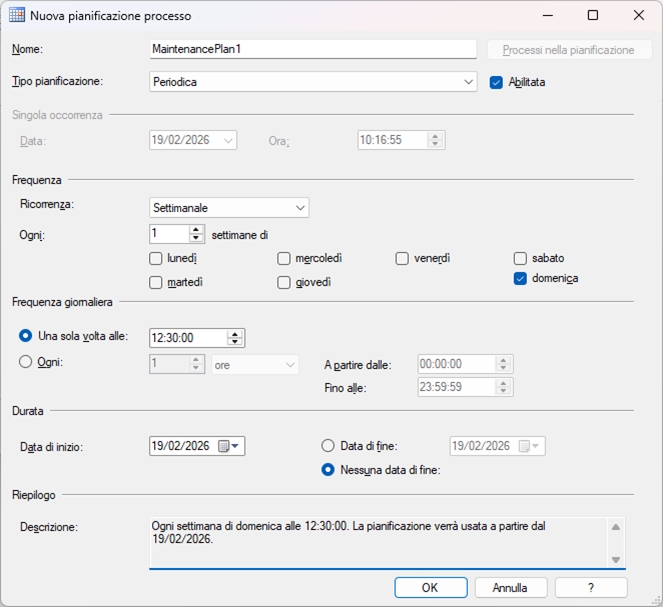Enable the lunedì checkbox
The image size is (663, 607).
pos(156,259)
